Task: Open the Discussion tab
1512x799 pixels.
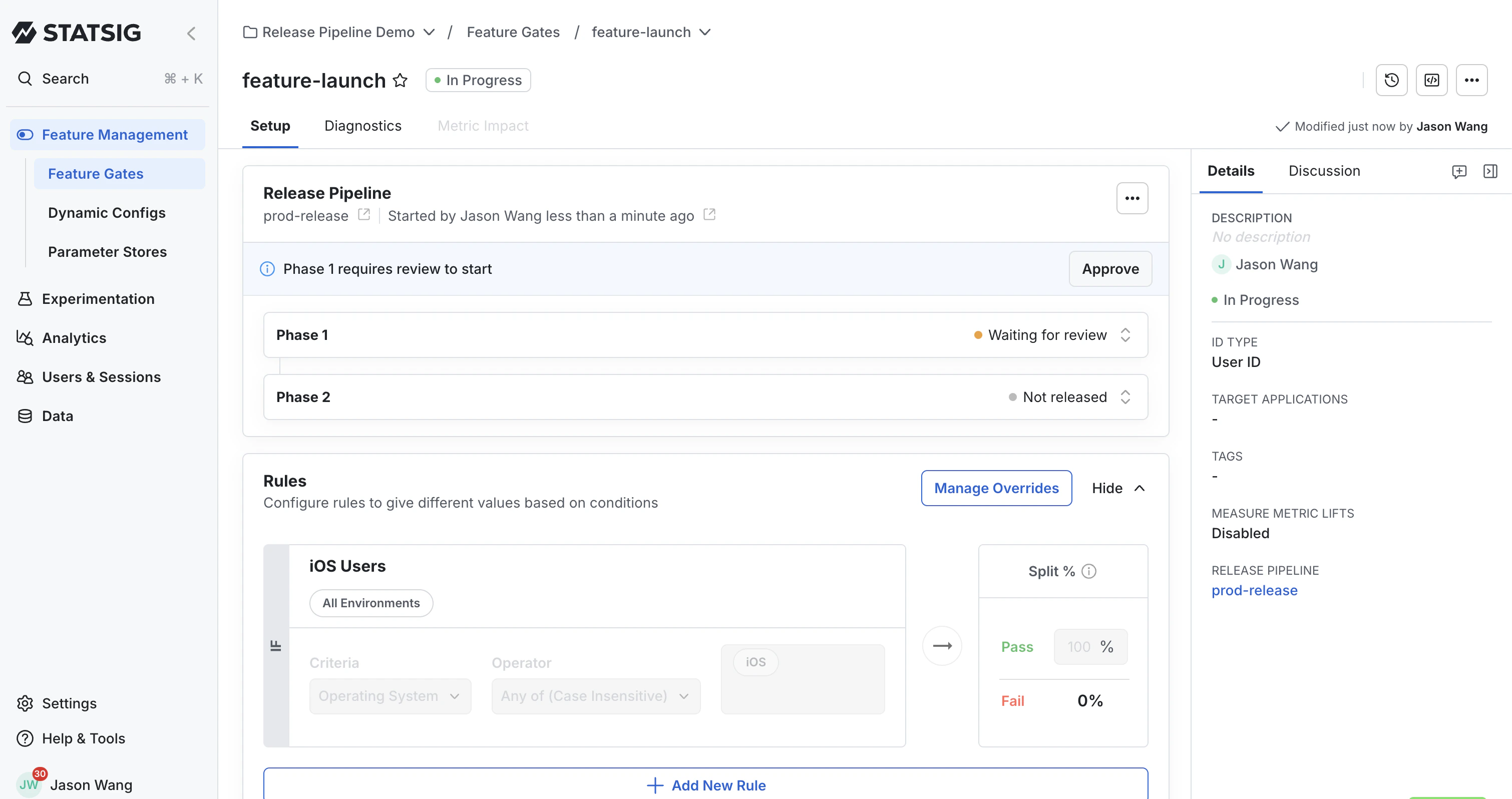Action: click(1324, 170)
